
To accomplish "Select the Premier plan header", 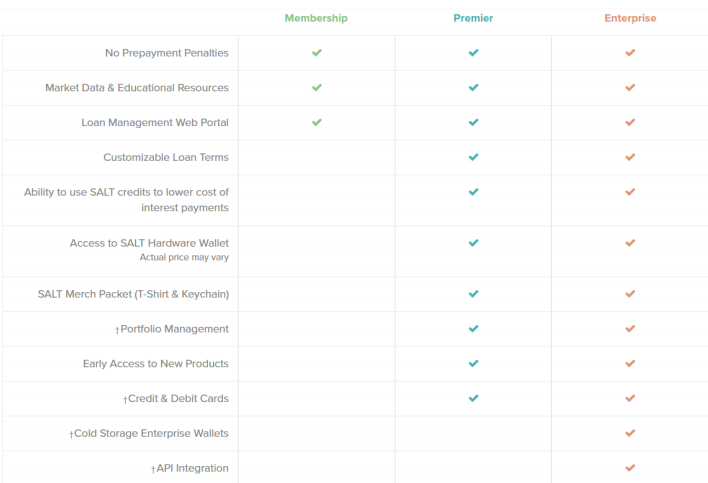I will point(473,18).
